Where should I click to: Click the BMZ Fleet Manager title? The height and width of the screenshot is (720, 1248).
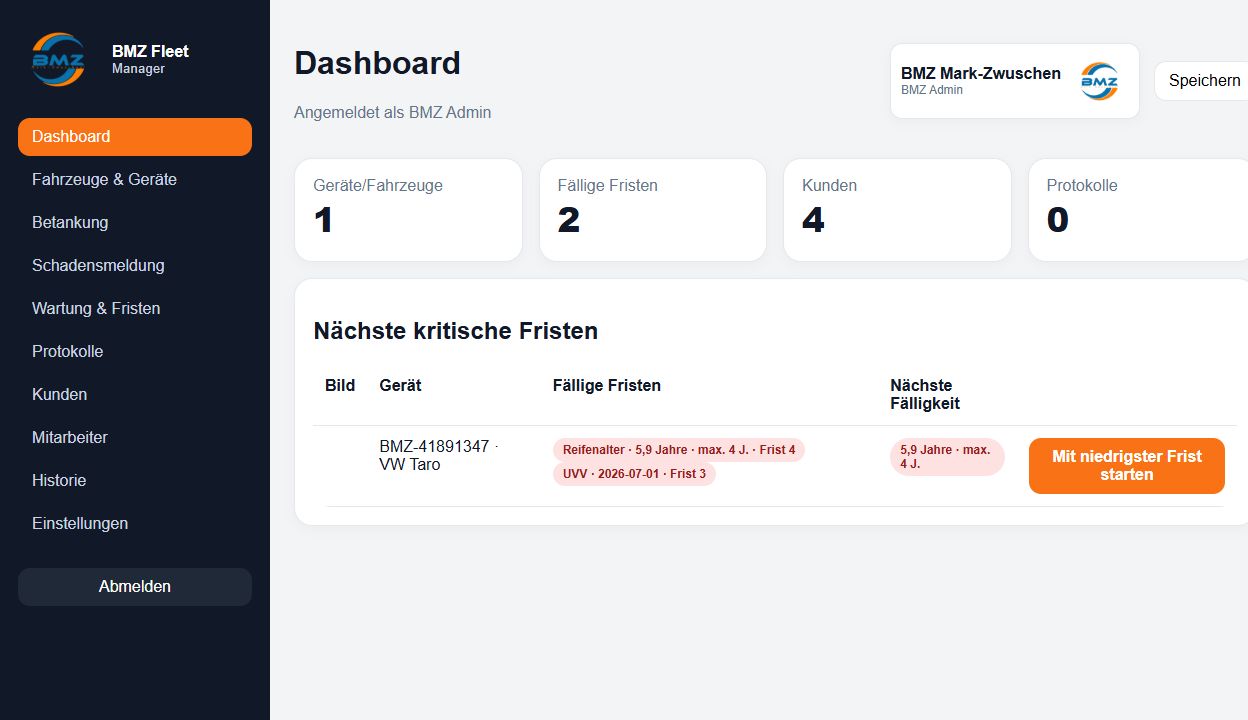[150, 59]
